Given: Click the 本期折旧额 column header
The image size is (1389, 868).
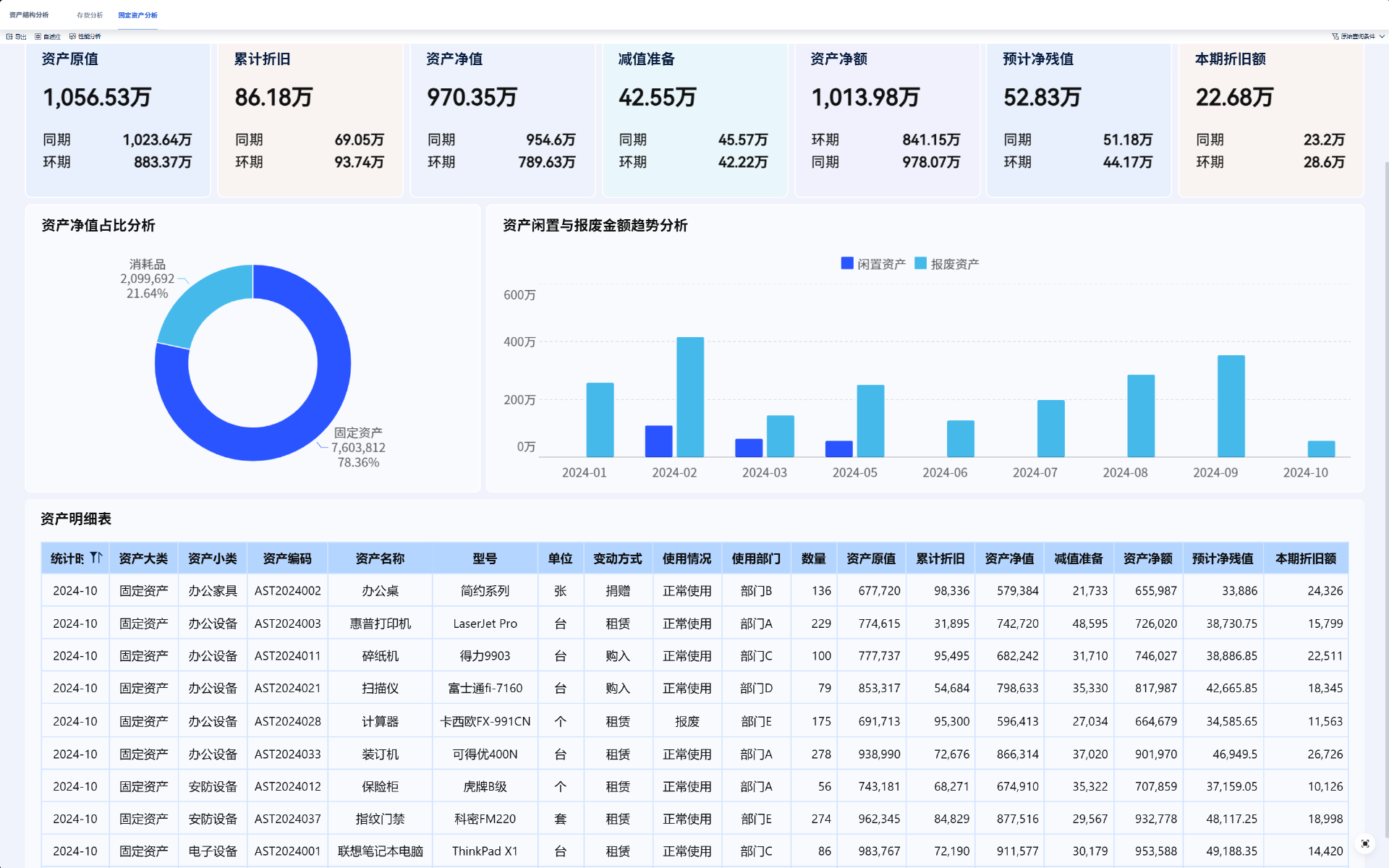Looking at the screenshot, I should (x=1305, y=558).
